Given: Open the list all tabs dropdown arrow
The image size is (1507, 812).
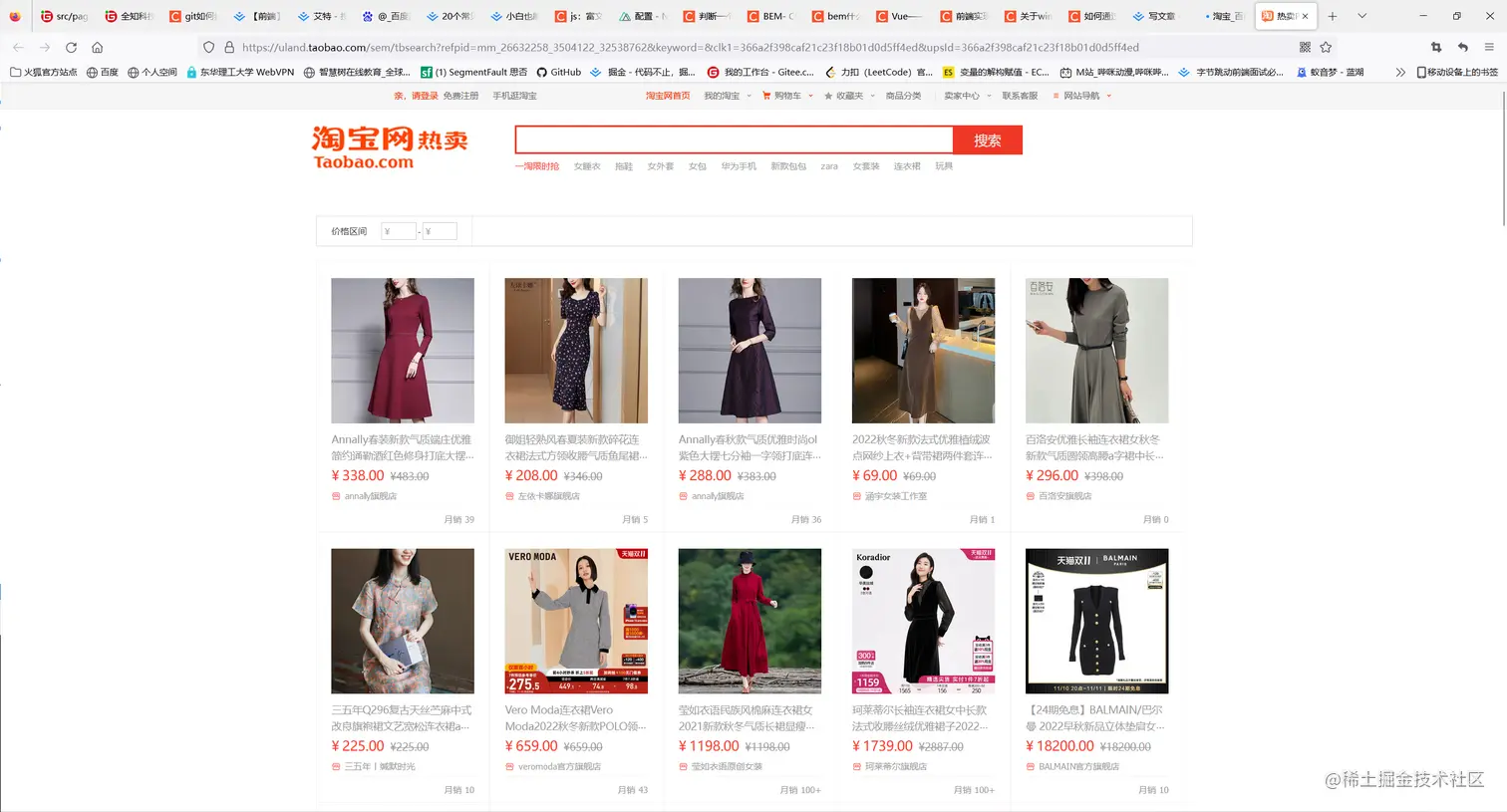Looking at the screenshot, I should point(1361,16).
